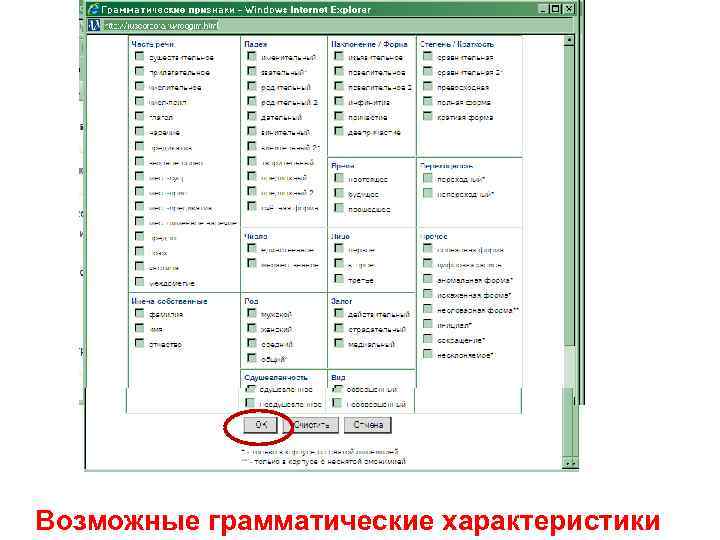Select the краткая форма checkbox
This screenshot has width=720, height=540.
(x=428, y=116)
